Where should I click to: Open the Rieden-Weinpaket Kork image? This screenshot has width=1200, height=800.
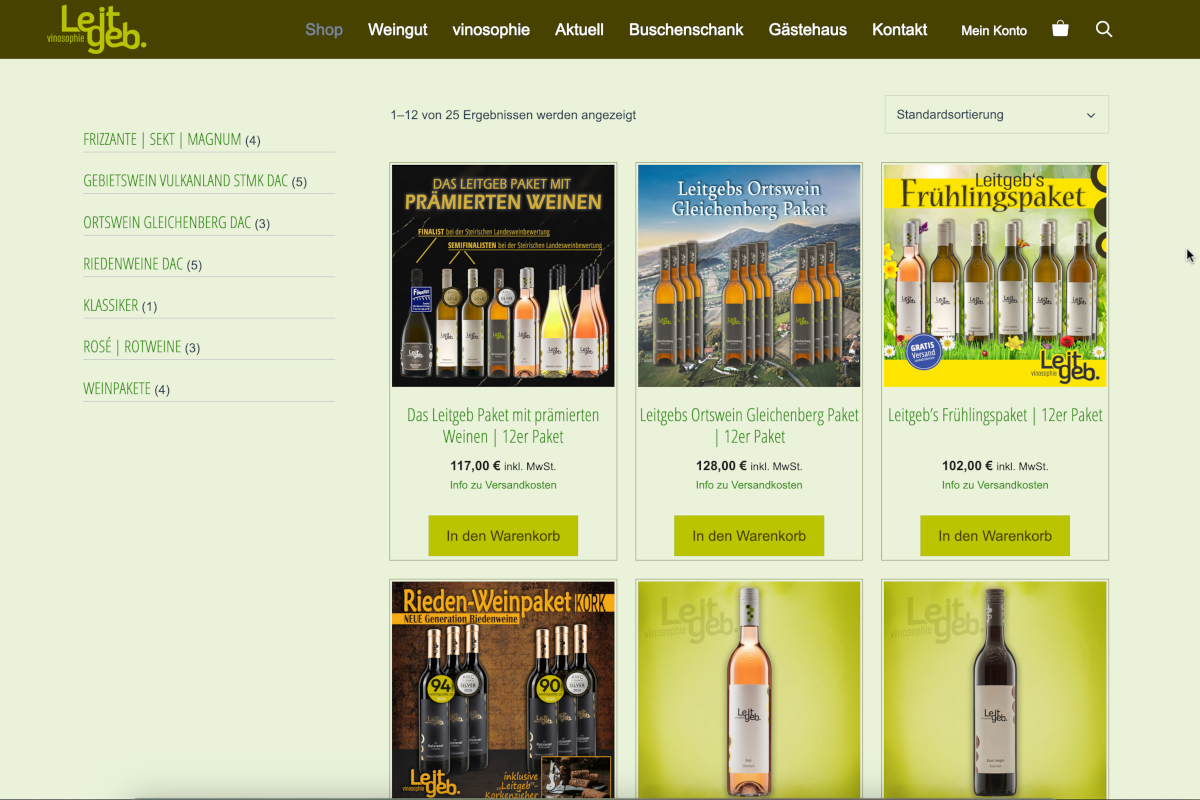point(503,690)
